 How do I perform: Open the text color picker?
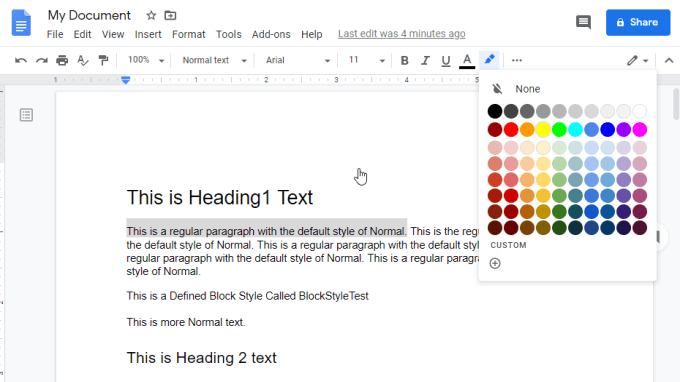[x=467, y=60]
